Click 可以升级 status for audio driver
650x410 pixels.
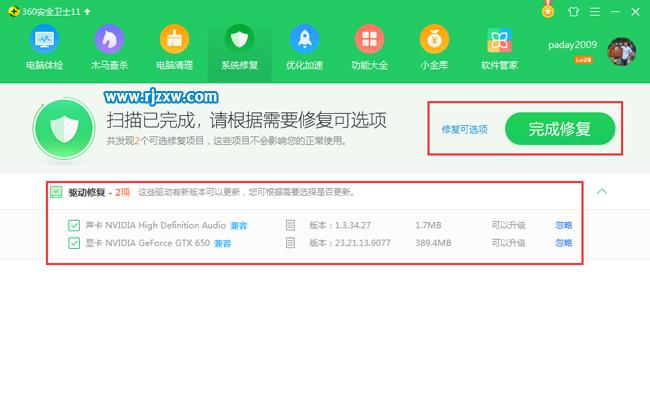click(x=509, y=225)
